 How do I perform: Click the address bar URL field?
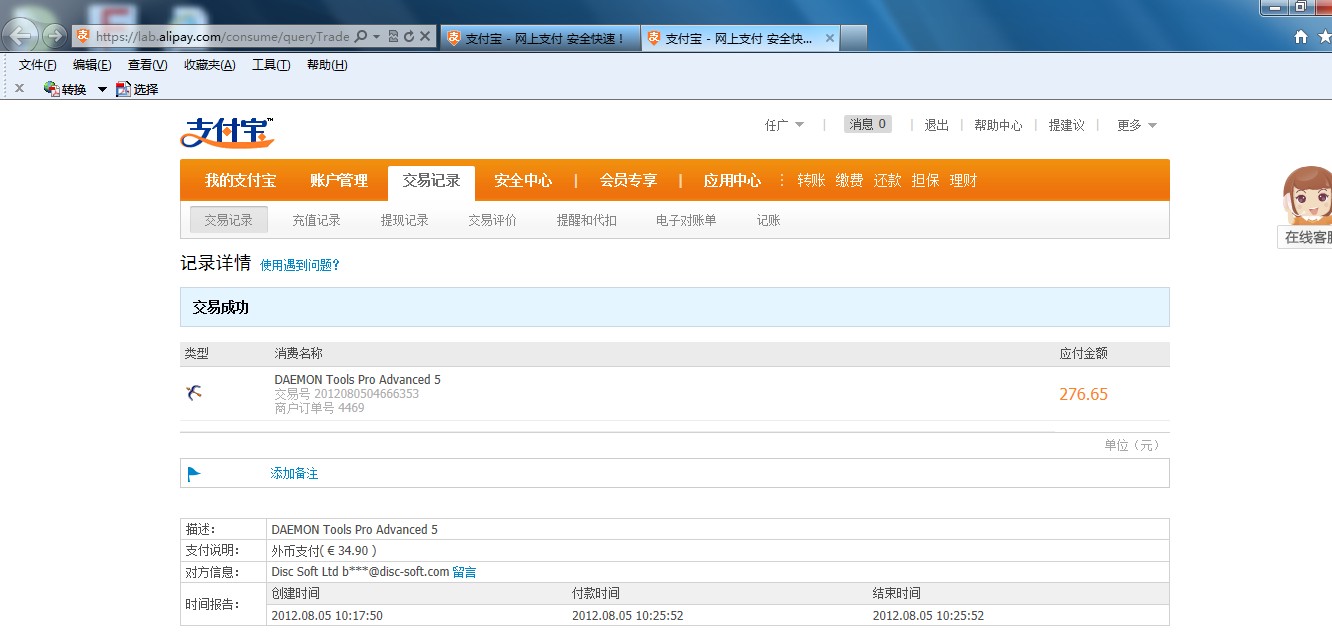(222, 37)
